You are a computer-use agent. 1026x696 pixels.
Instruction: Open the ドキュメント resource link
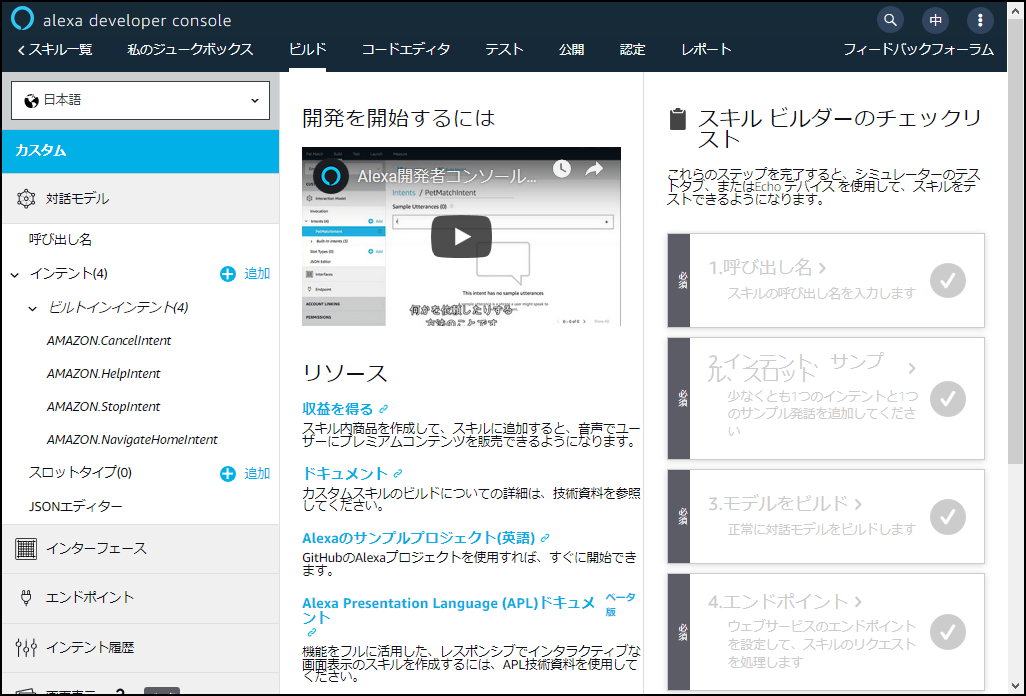click(345, 474)
